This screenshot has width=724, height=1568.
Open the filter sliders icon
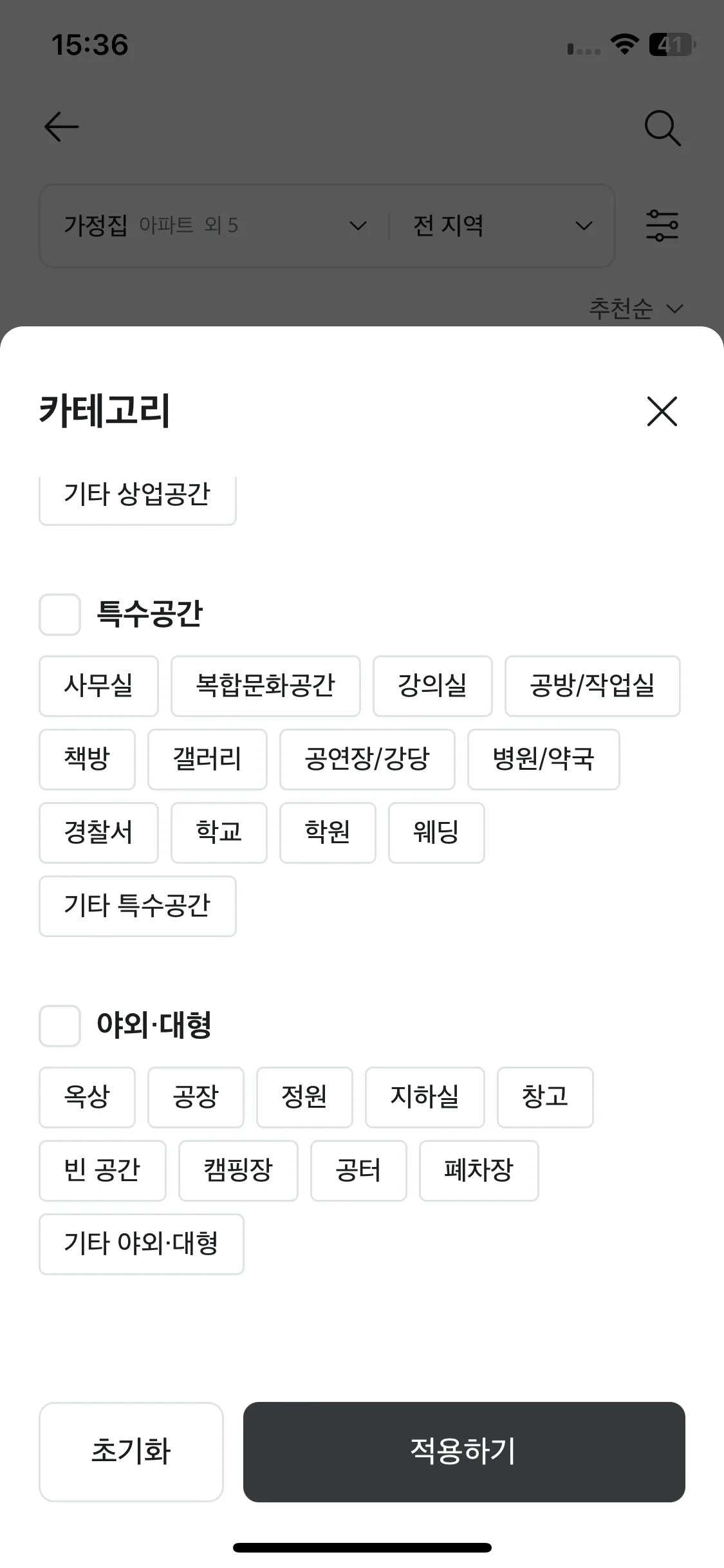click(x=662, y=225)
